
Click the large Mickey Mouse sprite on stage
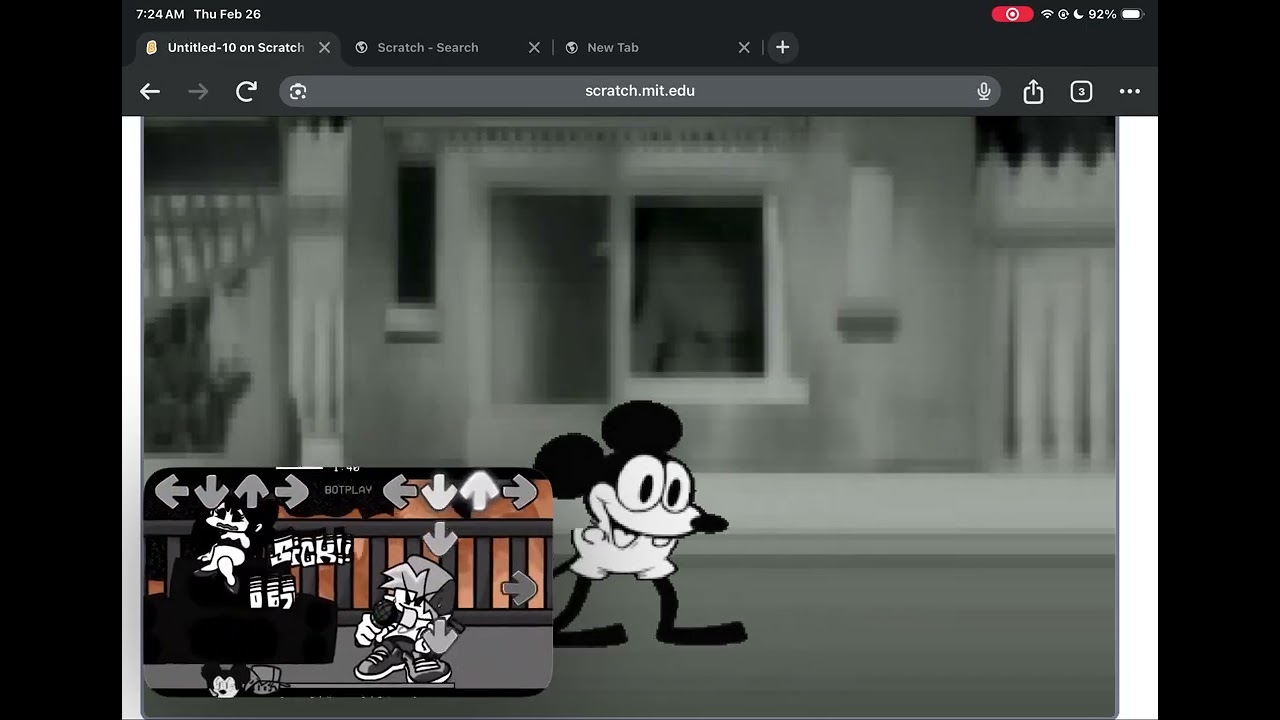point(640,522)
